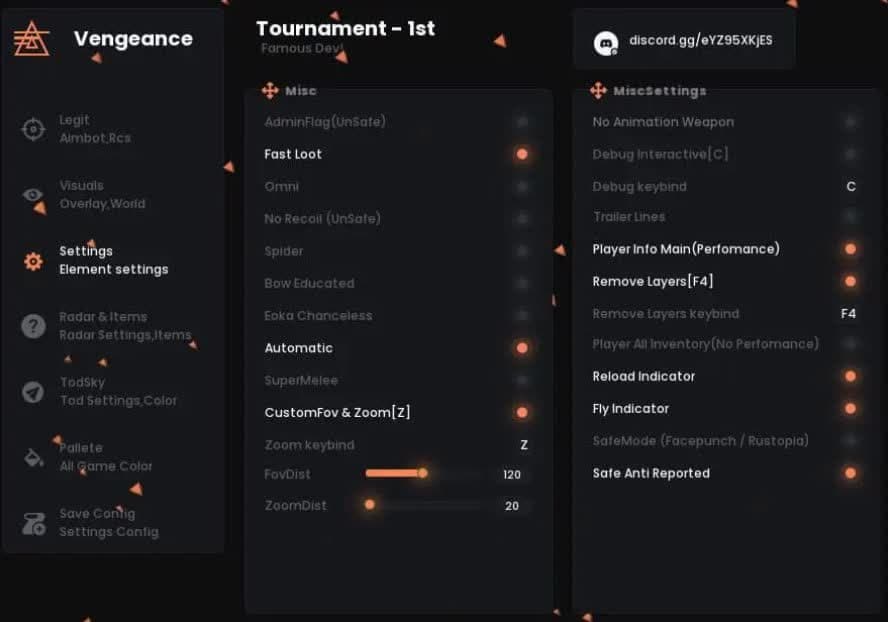Image resolution: width=888 pixels, height=622 pixels.
Task: Enable the Omni toggle
Action: click(522, 186)
